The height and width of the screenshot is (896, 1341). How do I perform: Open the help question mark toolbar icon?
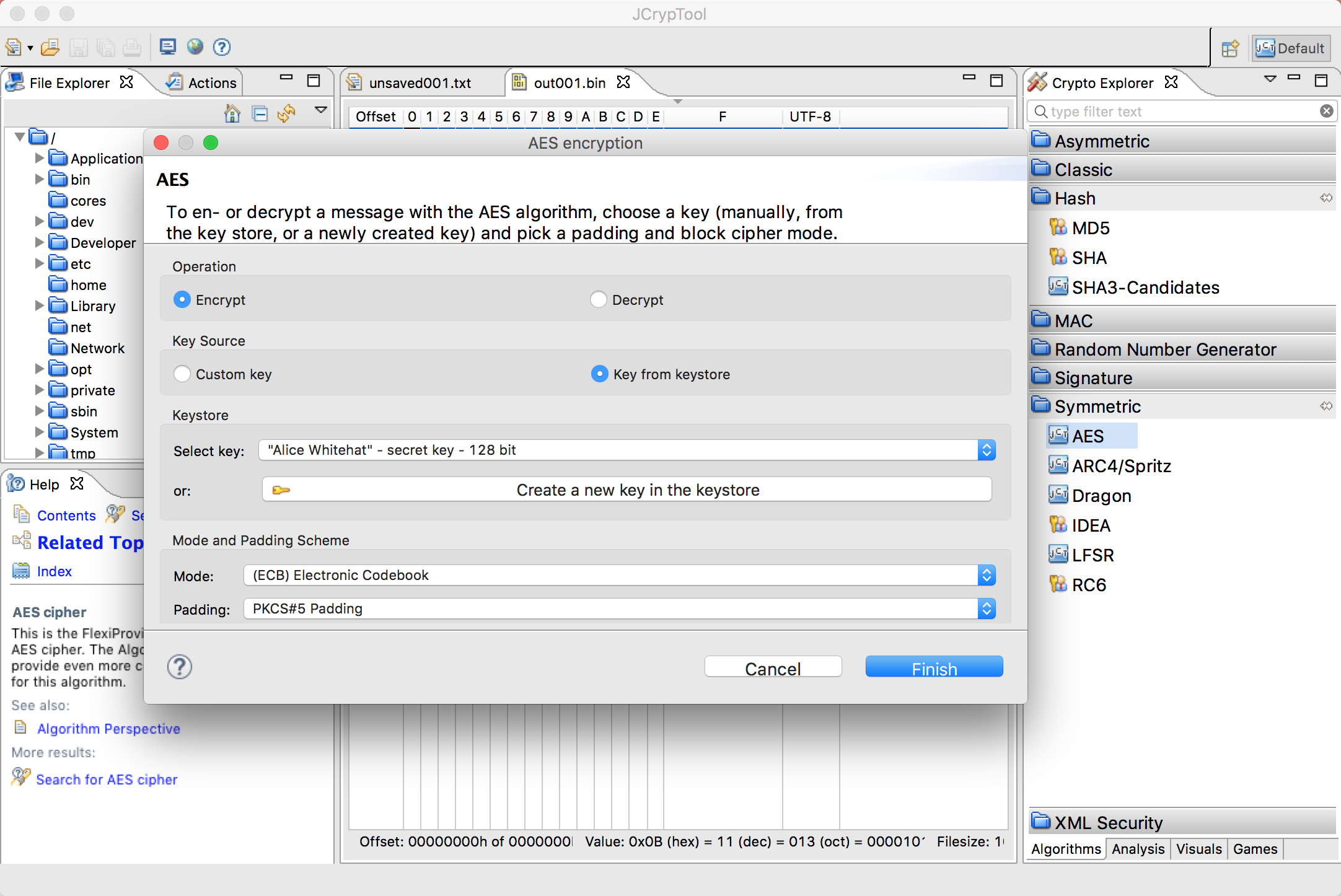tap(221, 47)
